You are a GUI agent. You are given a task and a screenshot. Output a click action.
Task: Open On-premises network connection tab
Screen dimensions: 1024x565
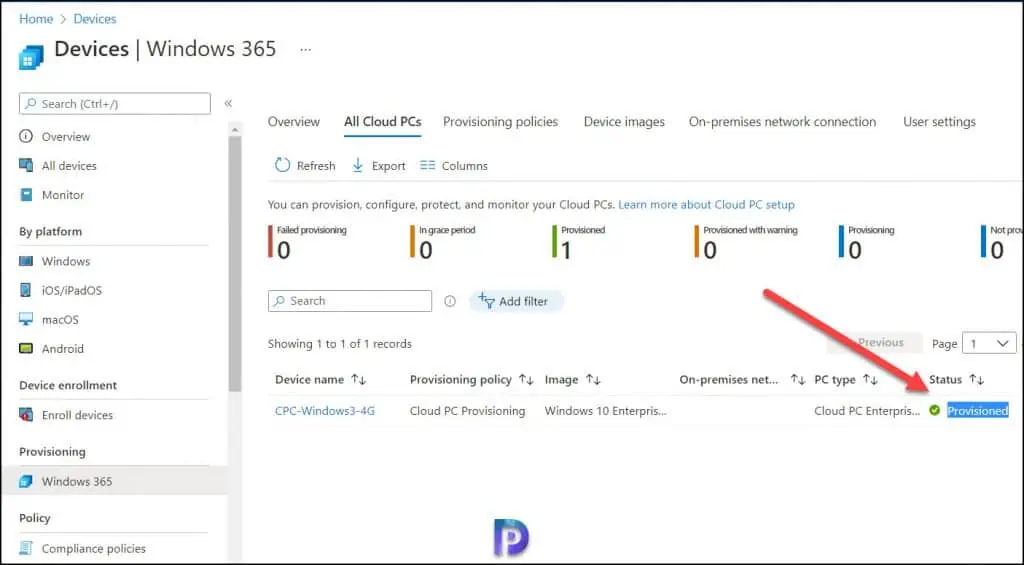coord(782,121)
